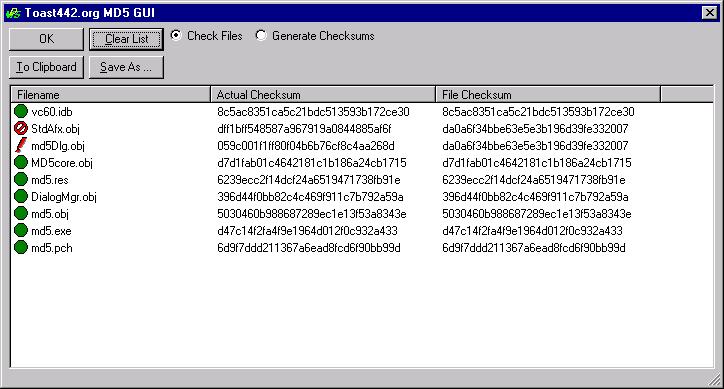
Task: Click the app icon in the title bar
Action: (x=13, y=13)
